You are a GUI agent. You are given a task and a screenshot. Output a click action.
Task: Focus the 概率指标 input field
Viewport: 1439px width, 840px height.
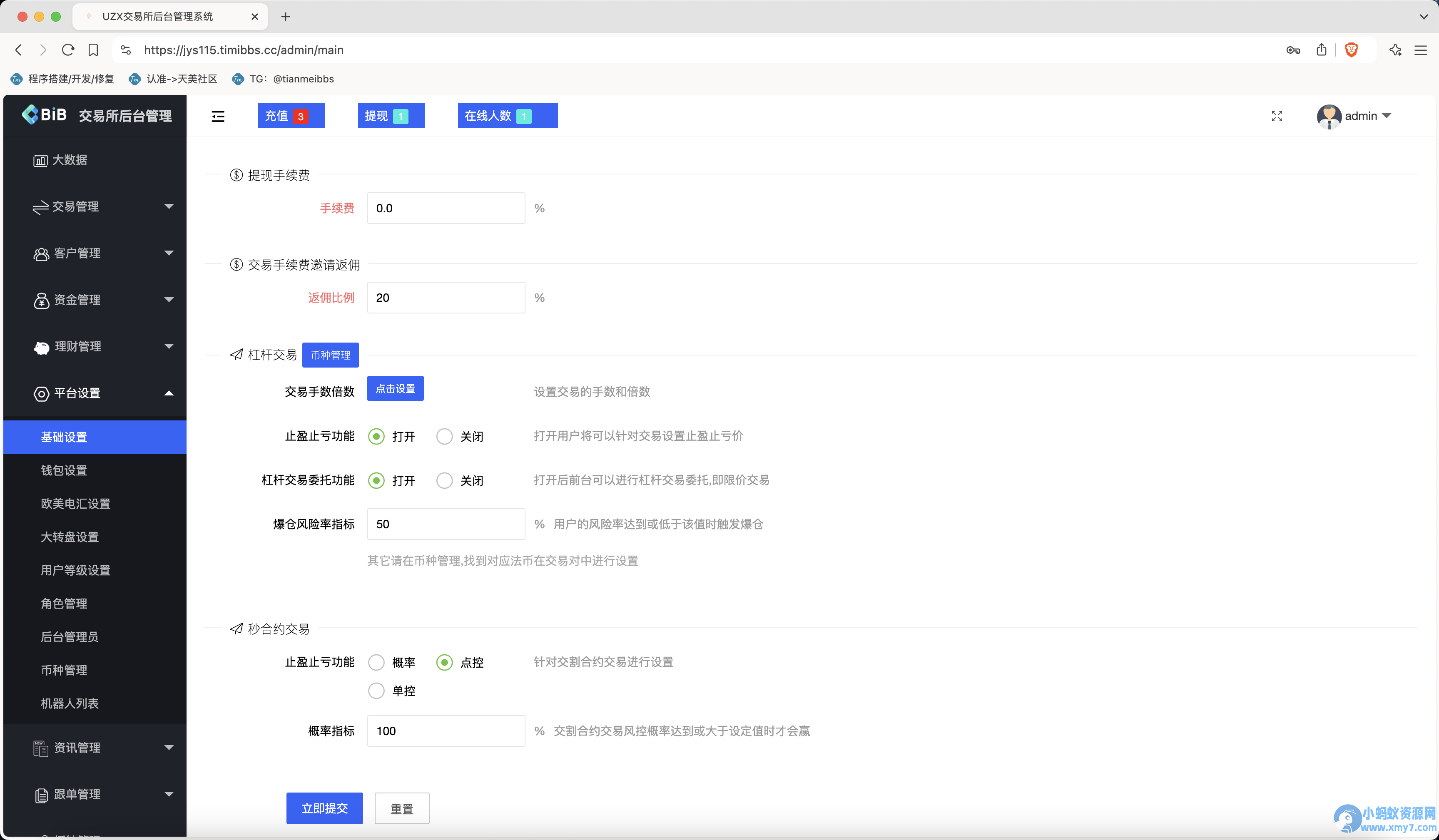click(446, 731)
